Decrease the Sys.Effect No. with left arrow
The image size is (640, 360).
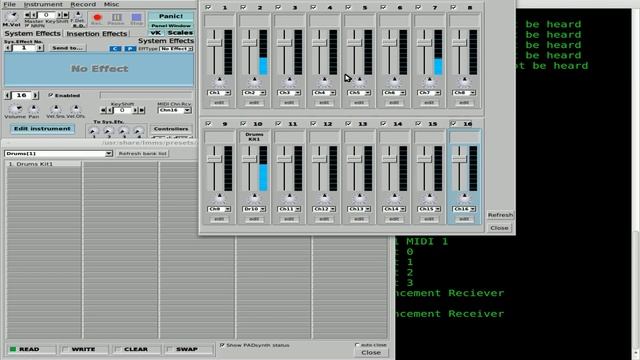[x=8, y=48]
